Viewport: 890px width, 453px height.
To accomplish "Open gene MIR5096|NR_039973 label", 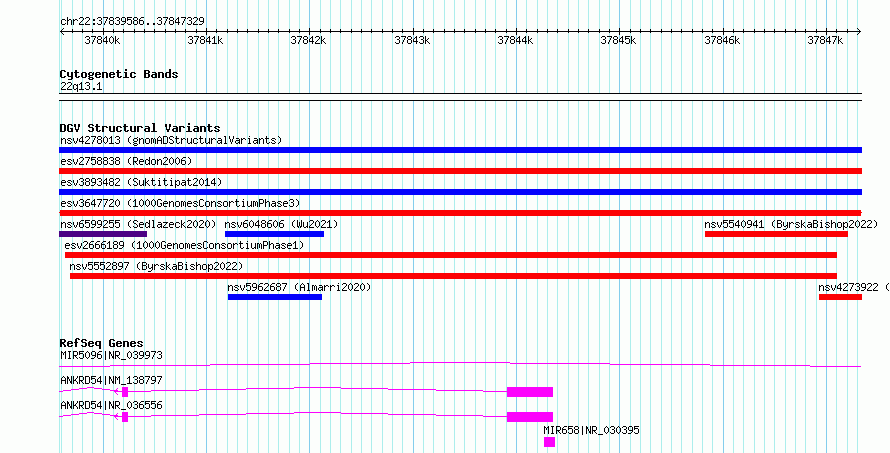I will click(111, 355).
